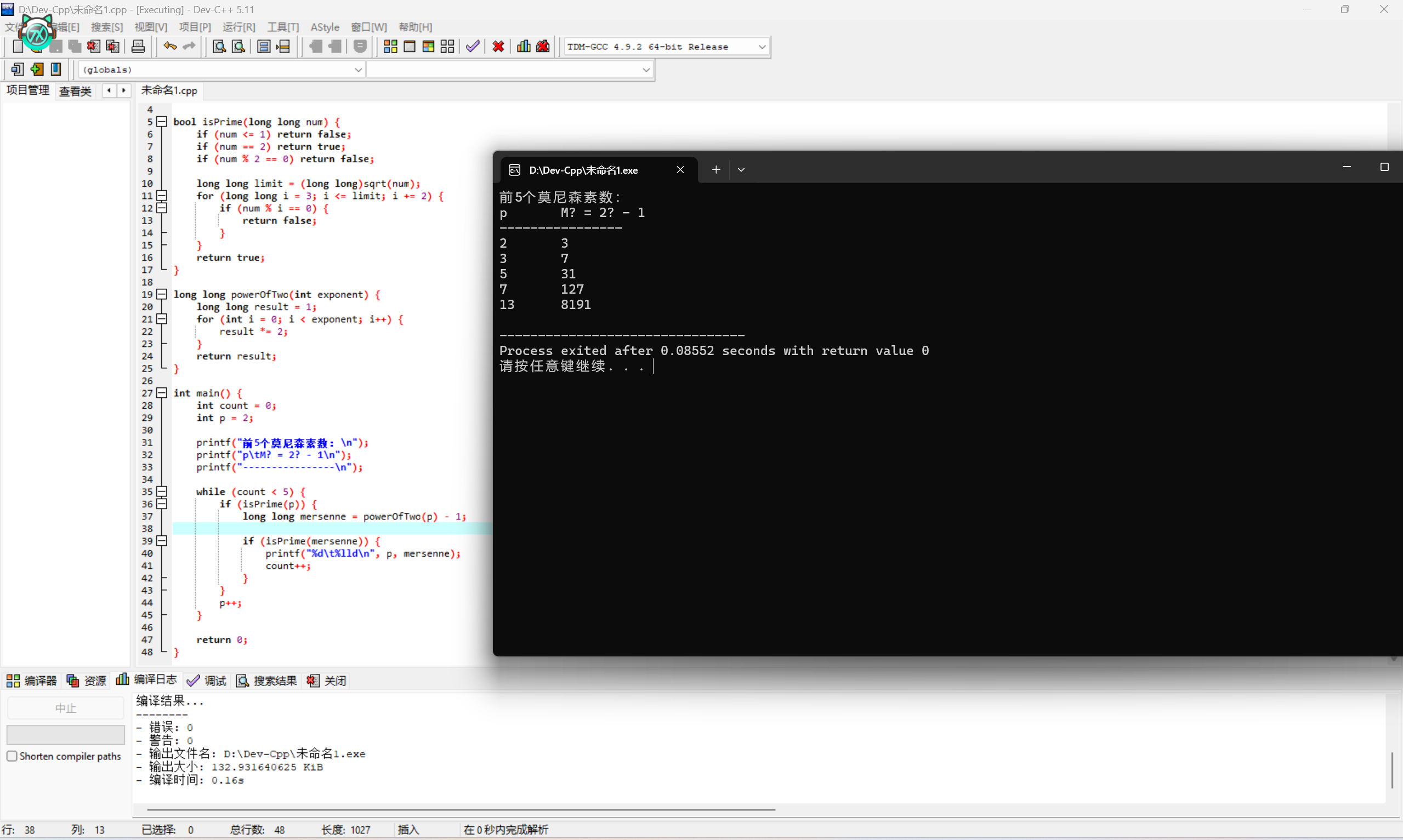The width and height of the screenshot is (1403, 840).
Task: Collapse the main function fold marker
Action: point(162,392)
